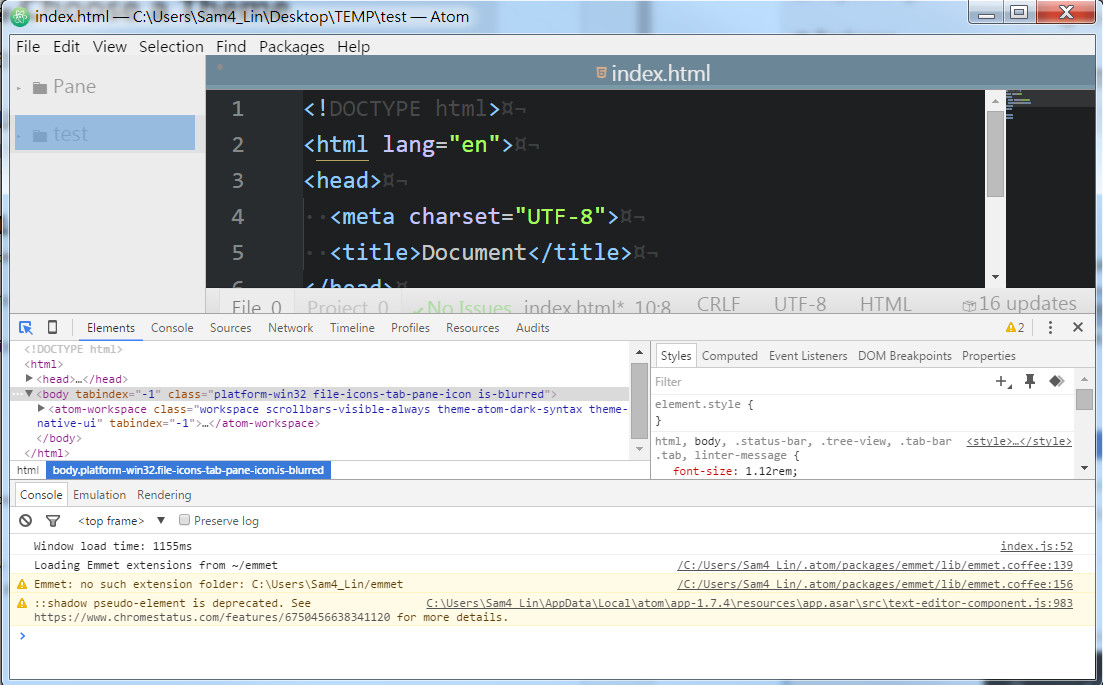The width and height of the screenshot is (1103, 685).
Task: Switch to the Timeline tab
Action: (x=352, y=328)
